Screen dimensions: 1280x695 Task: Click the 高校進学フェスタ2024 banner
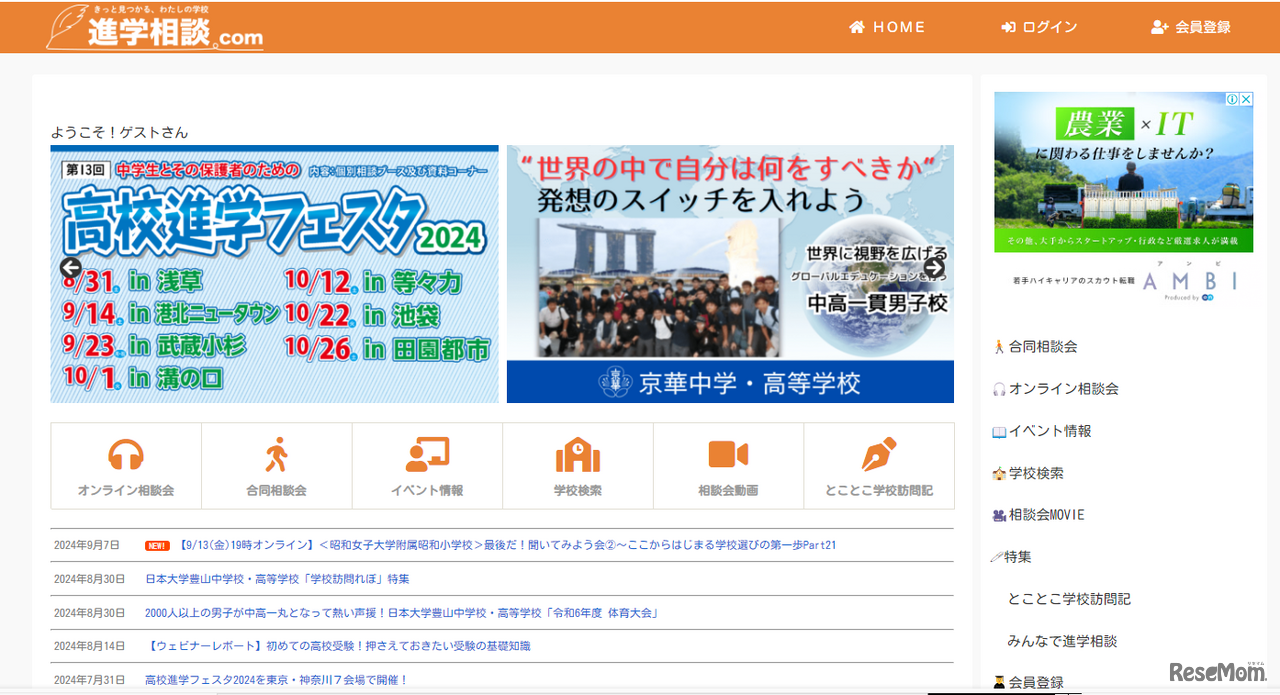[x=274, y=274]
